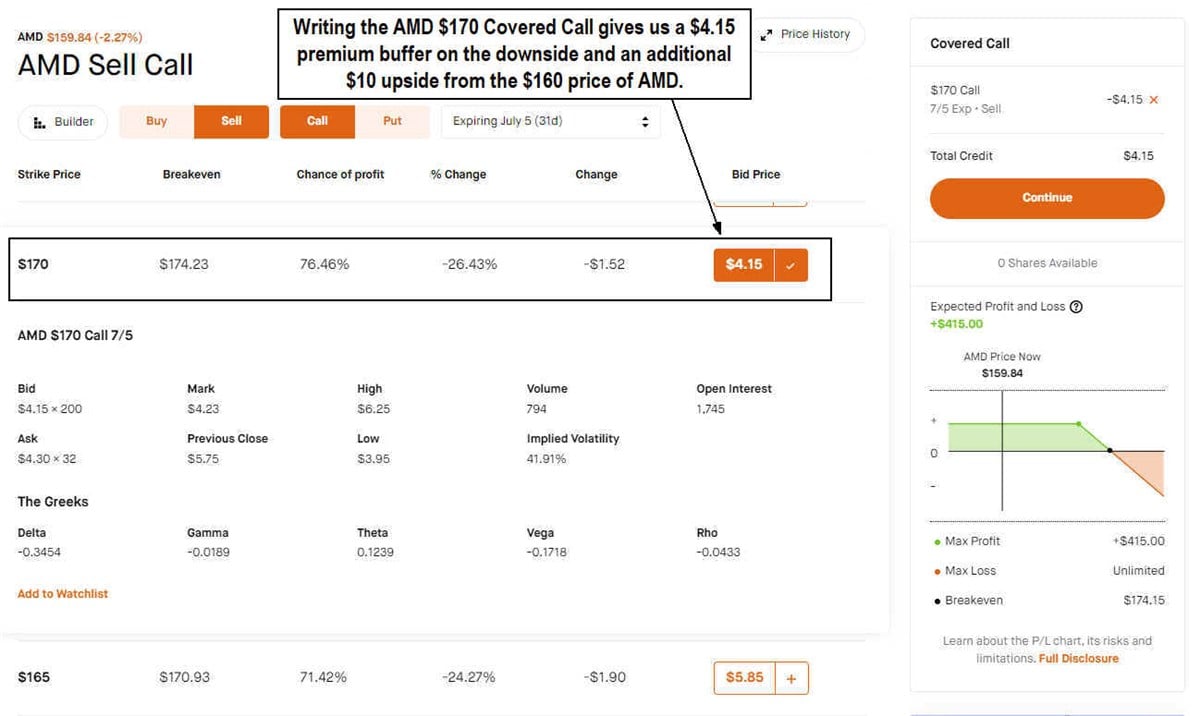The width and height of the screenshot is (1200, 716).
Task: Add the $165 call using plus icon
Action: 791,678
